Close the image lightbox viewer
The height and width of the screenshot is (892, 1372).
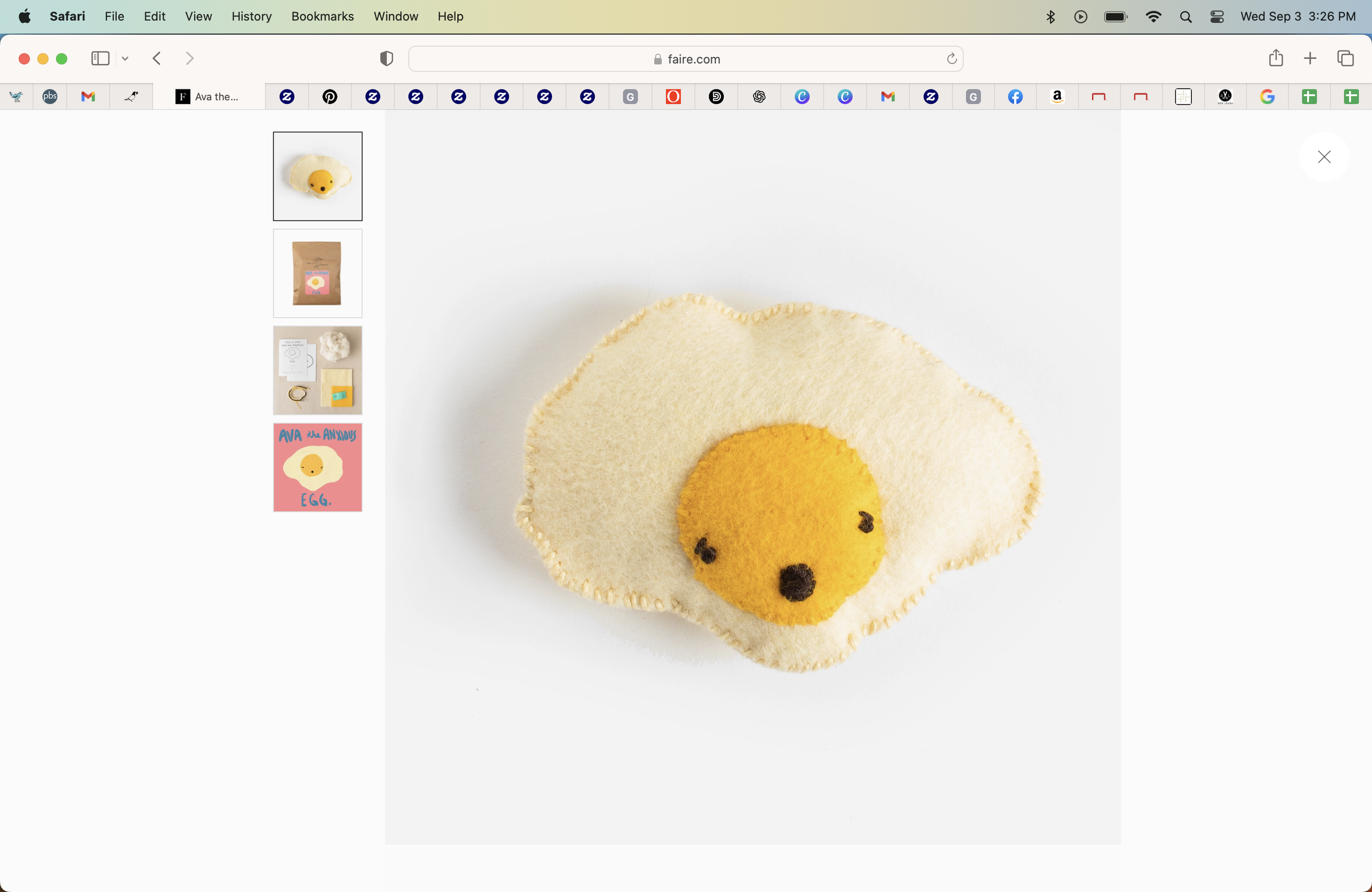1324,157
